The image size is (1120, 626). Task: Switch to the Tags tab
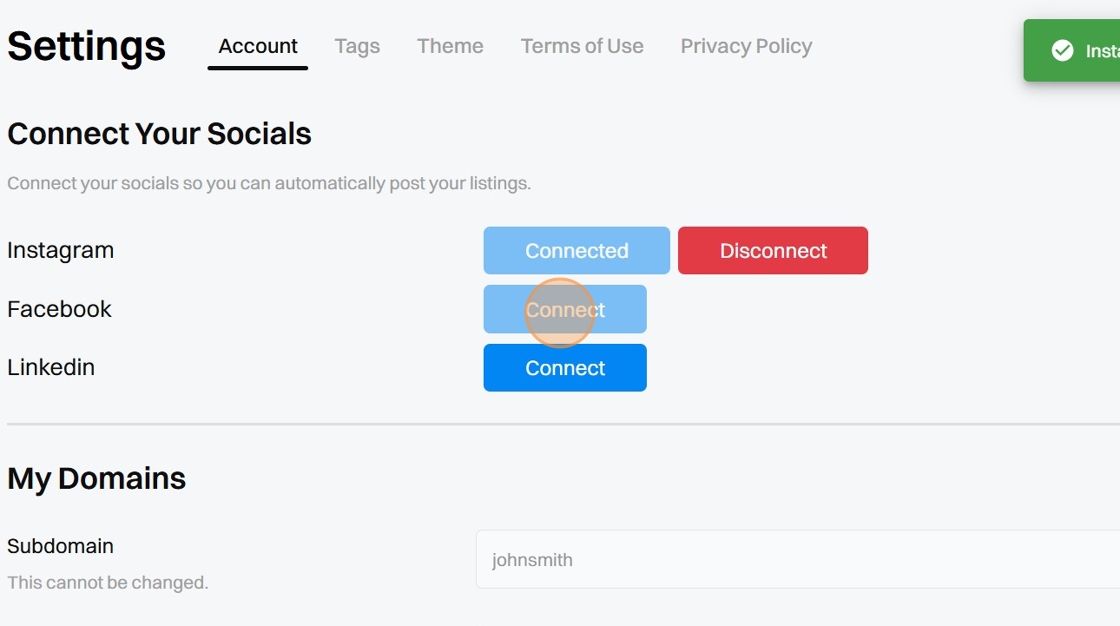(357, 46)
